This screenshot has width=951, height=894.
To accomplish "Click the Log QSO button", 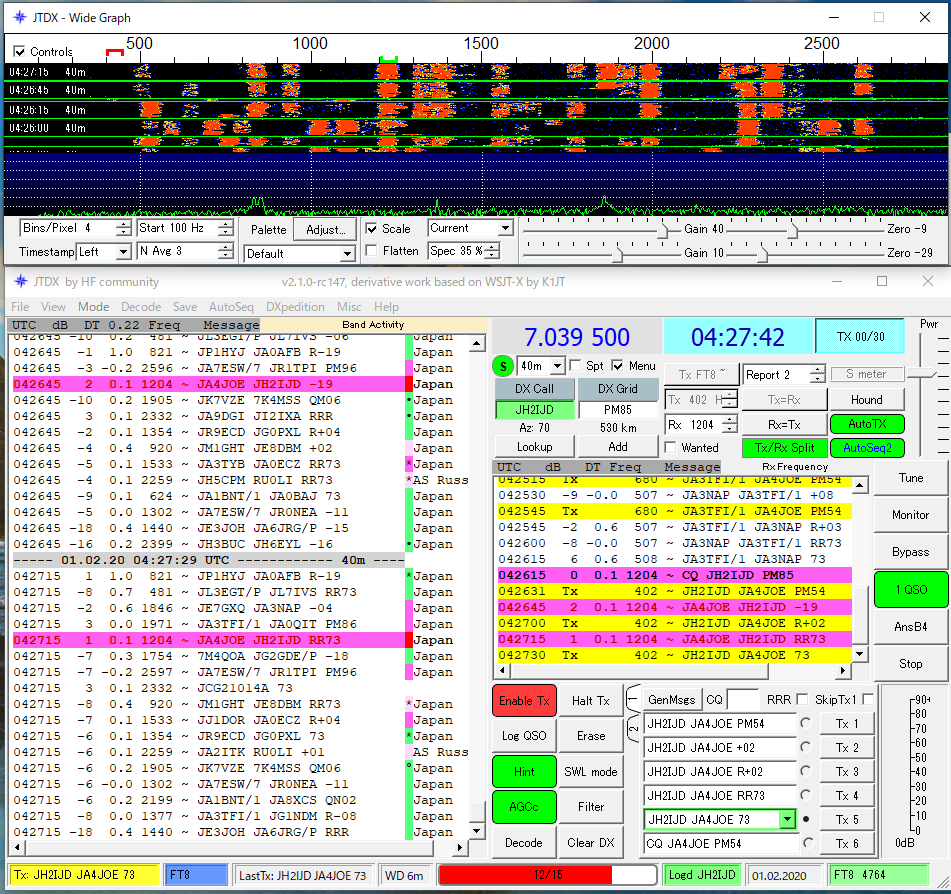I will coord(523,735).
